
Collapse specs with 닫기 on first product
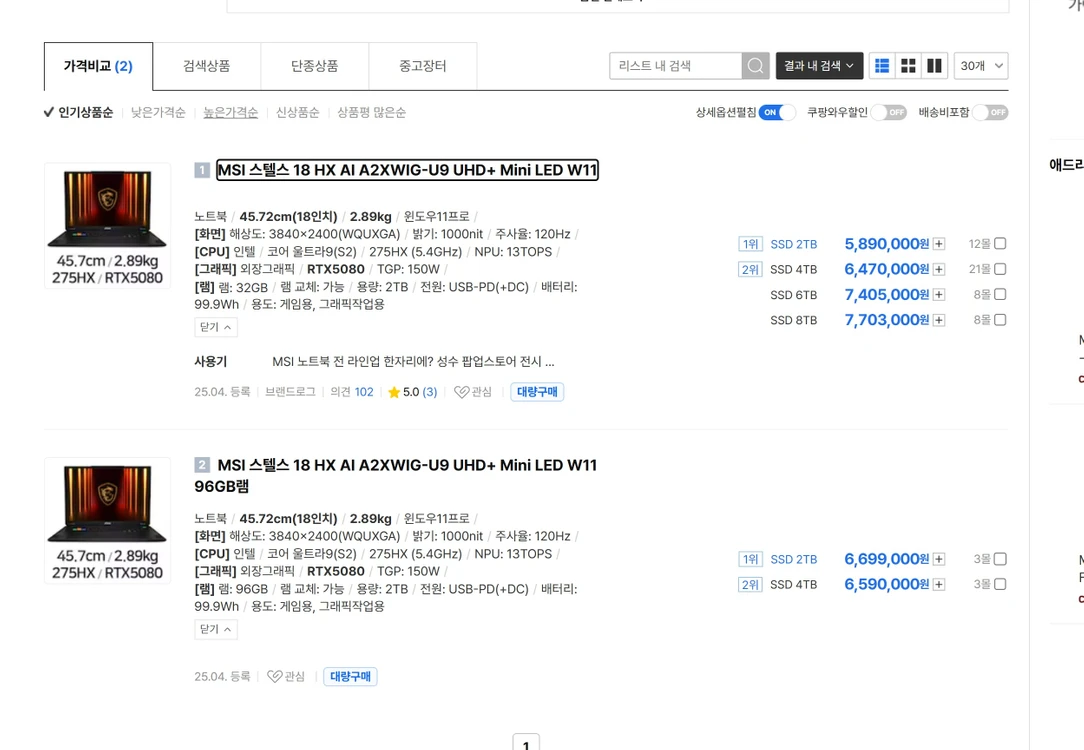[216, 327]
